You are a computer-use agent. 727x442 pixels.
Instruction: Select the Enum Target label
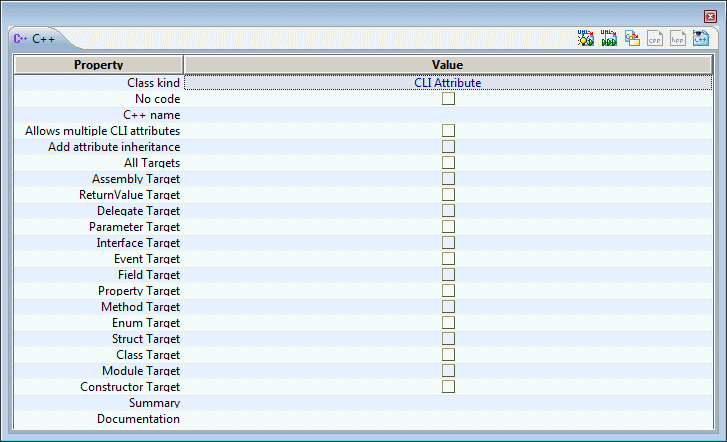146,323
